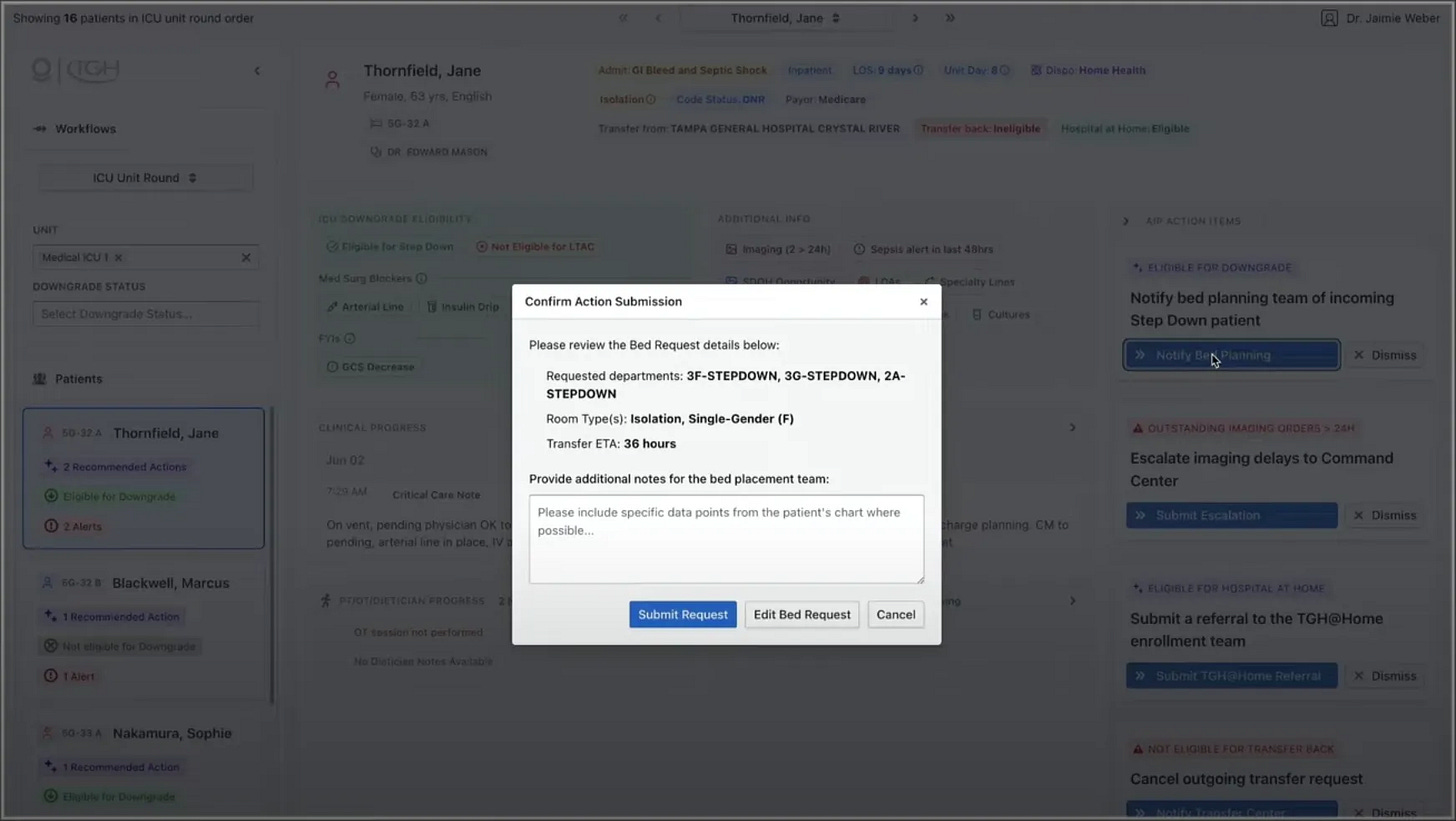
Task: Click the Isolation info icon
Action: [650, 99]
